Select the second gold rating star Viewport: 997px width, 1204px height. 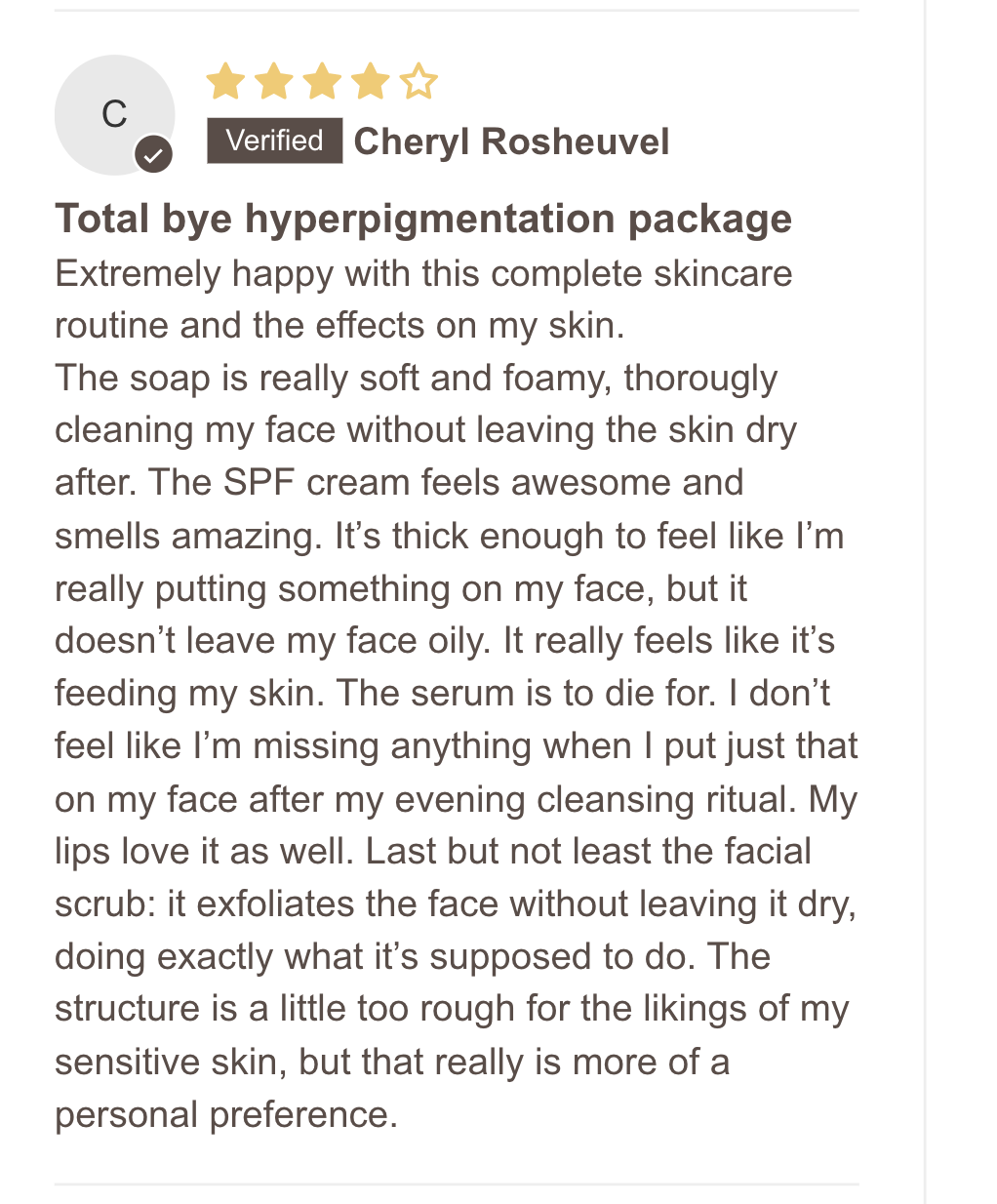tap(273, 82)
